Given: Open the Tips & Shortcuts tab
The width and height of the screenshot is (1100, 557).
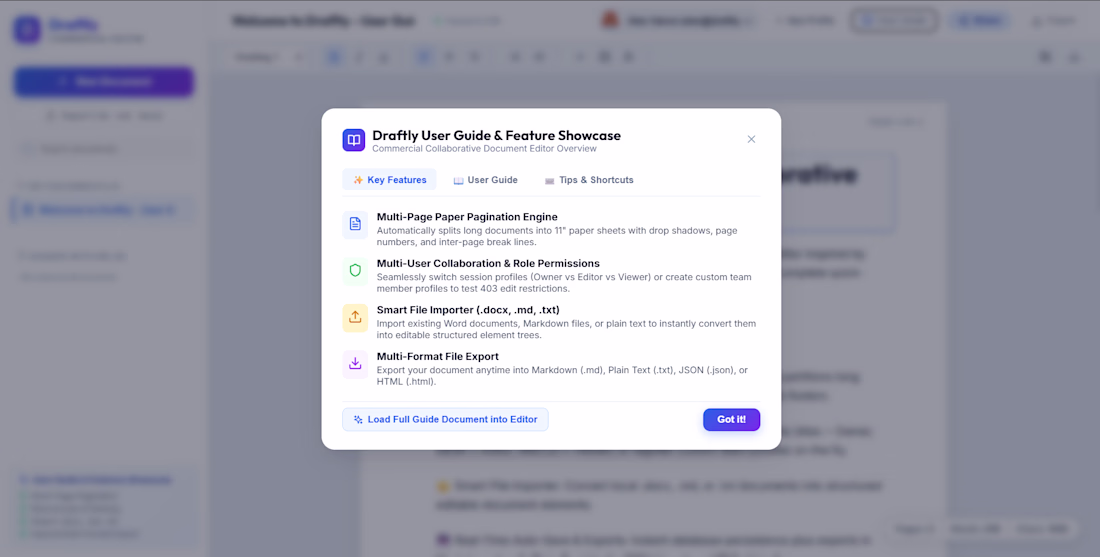Looking at the screenshot, I should [589, 180].
